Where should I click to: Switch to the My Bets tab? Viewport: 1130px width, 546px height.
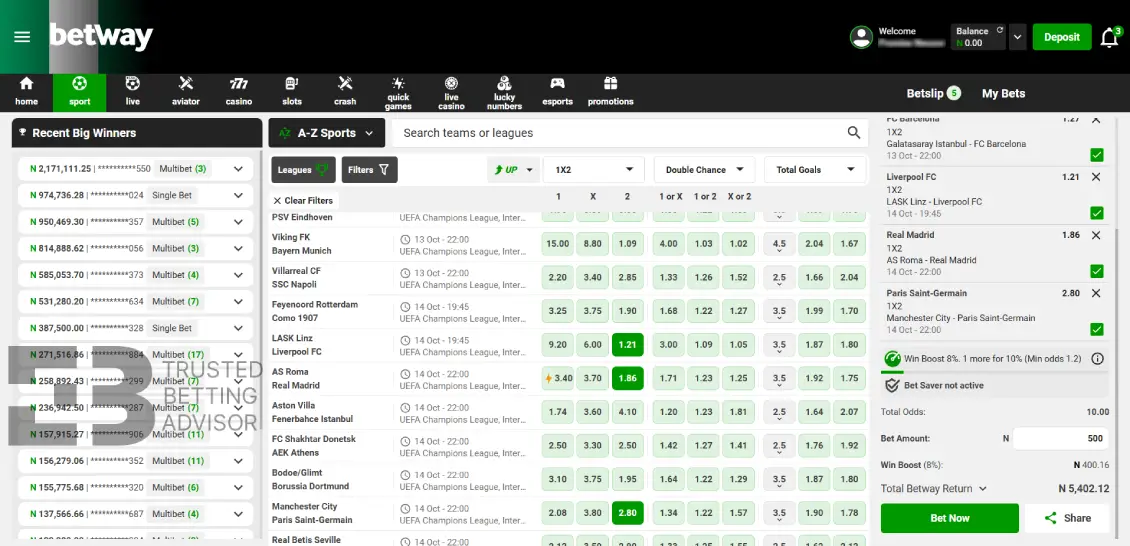[1003, 93]
